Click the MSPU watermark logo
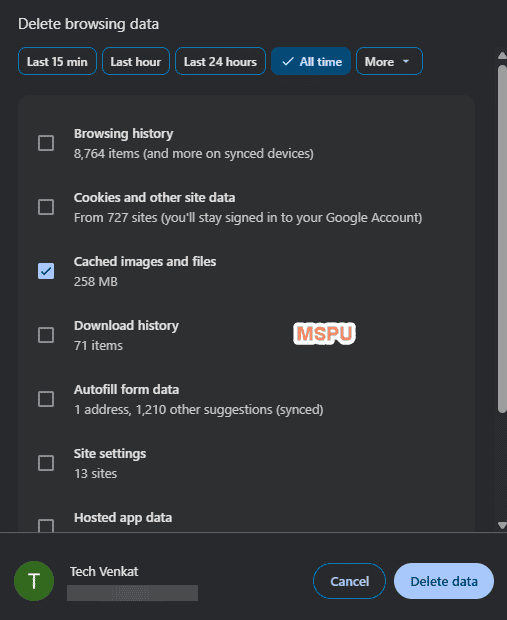 [324, 333]
